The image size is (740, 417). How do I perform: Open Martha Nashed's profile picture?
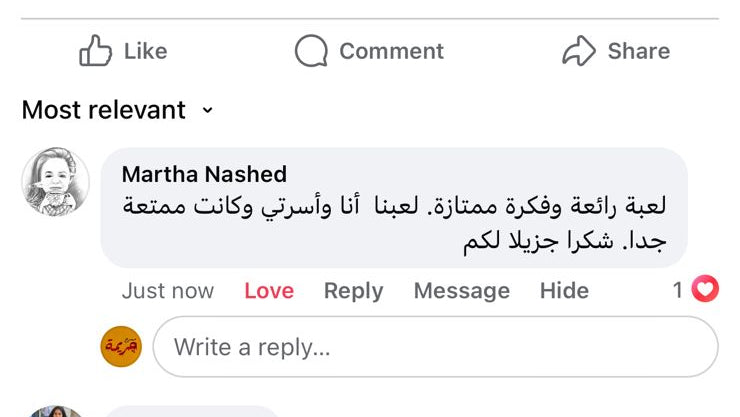(x=56, y=181)
